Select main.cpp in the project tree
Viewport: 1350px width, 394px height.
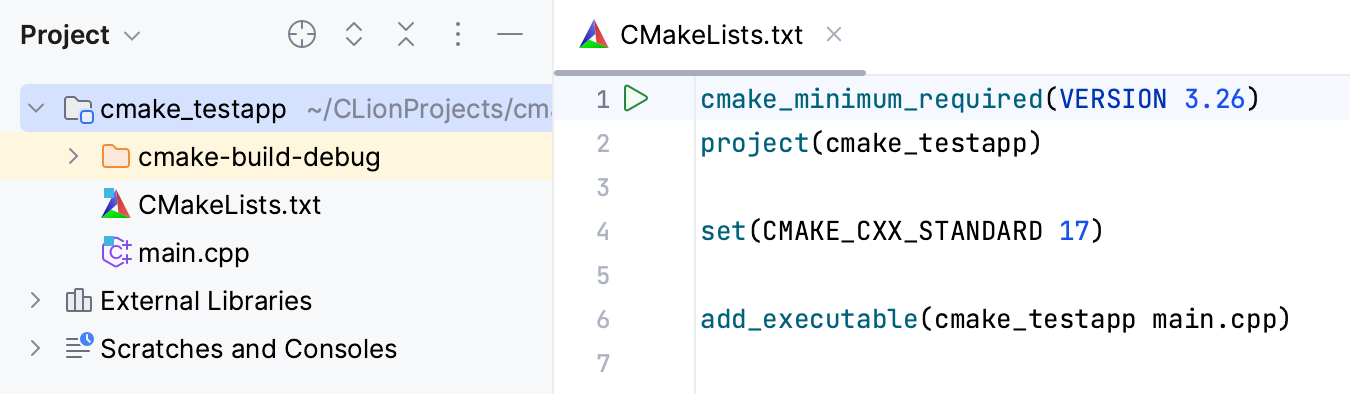193,253
